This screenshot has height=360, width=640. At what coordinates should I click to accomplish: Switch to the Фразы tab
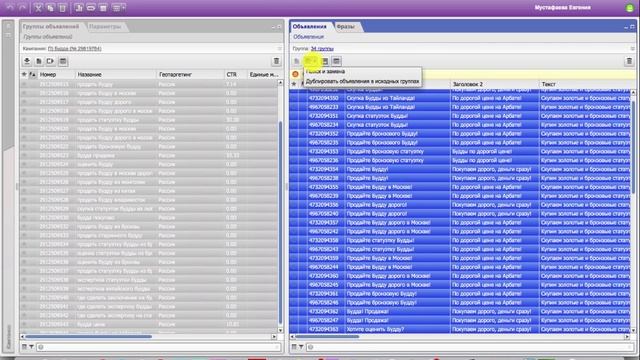click(x=345, y=27)
